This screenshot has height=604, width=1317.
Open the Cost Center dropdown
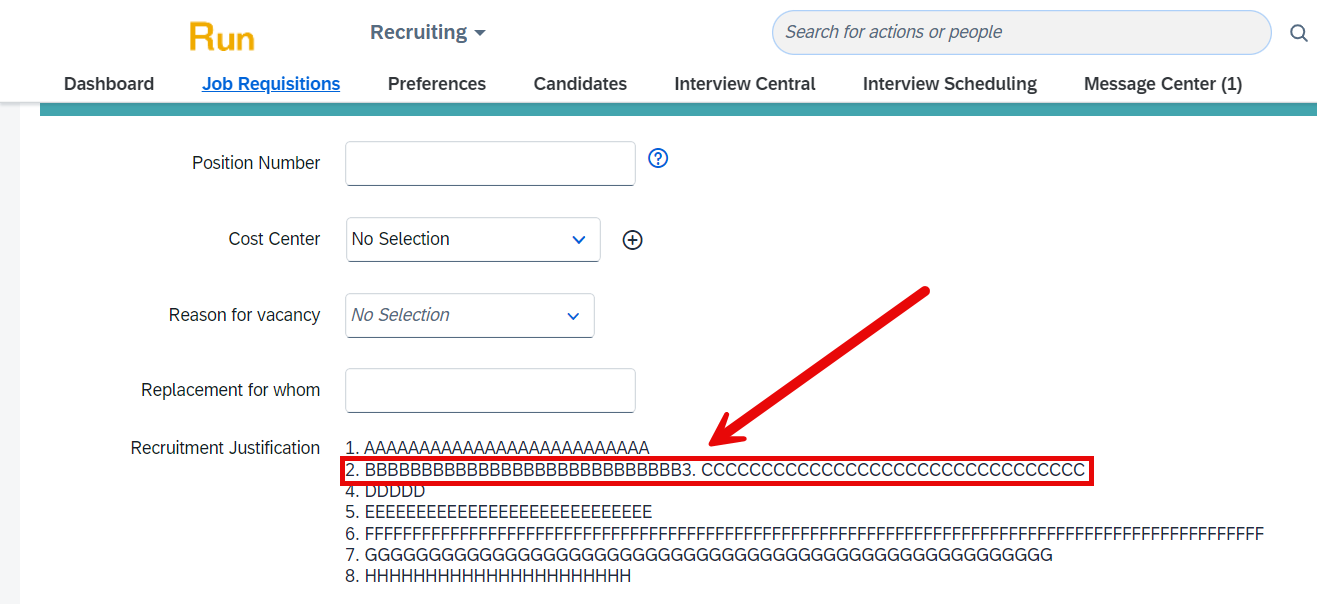473,239
